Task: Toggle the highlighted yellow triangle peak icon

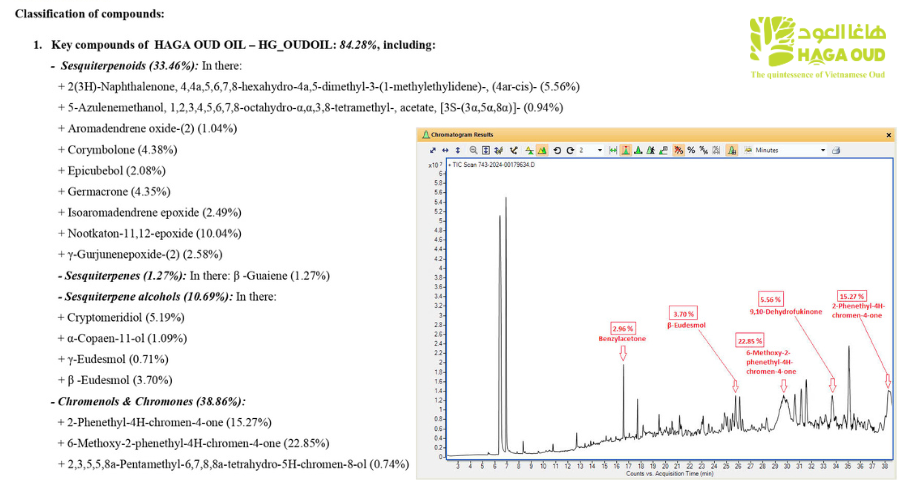Action: [542, 150]
